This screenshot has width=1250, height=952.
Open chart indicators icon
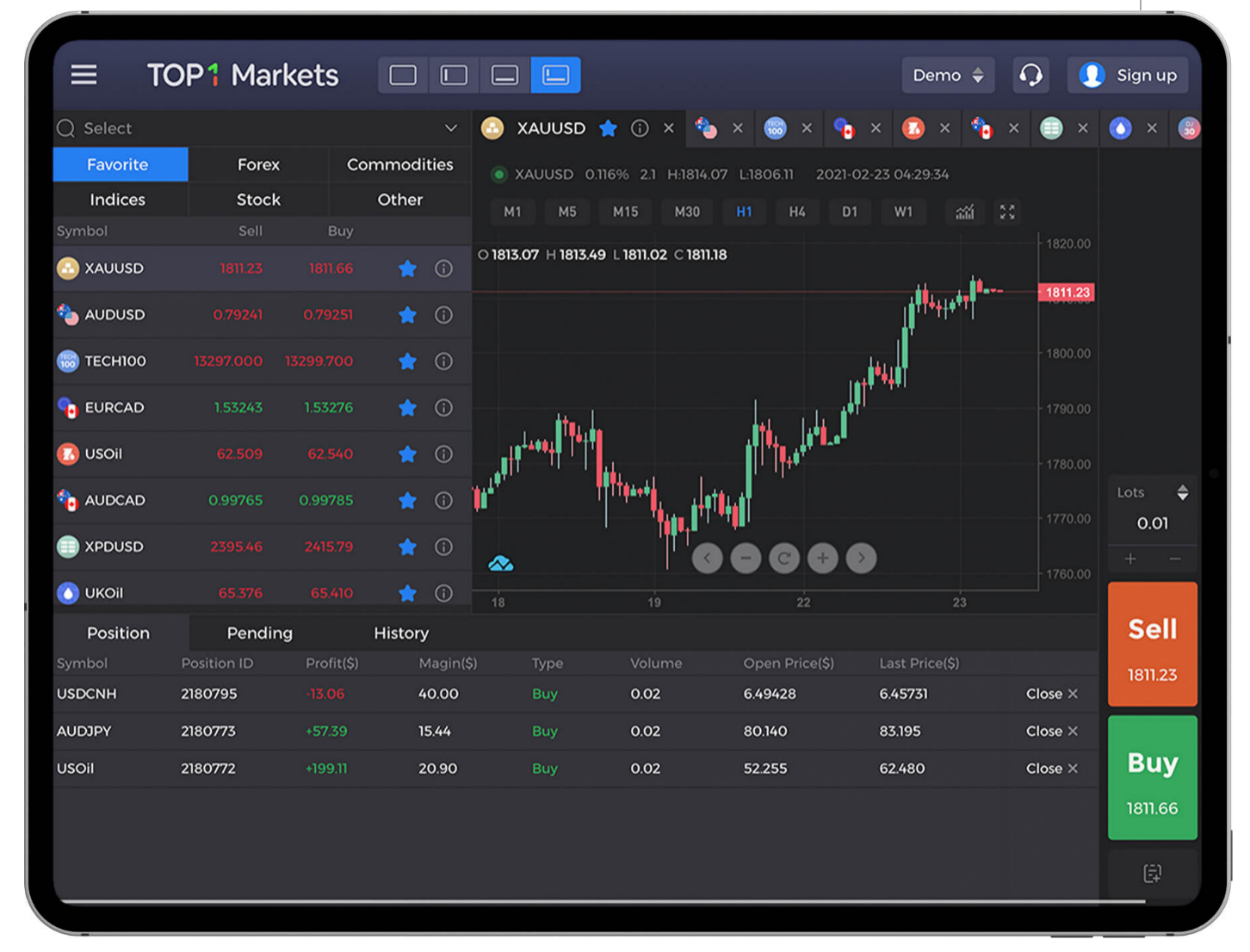pyautogui.click(x=965, y=212)
